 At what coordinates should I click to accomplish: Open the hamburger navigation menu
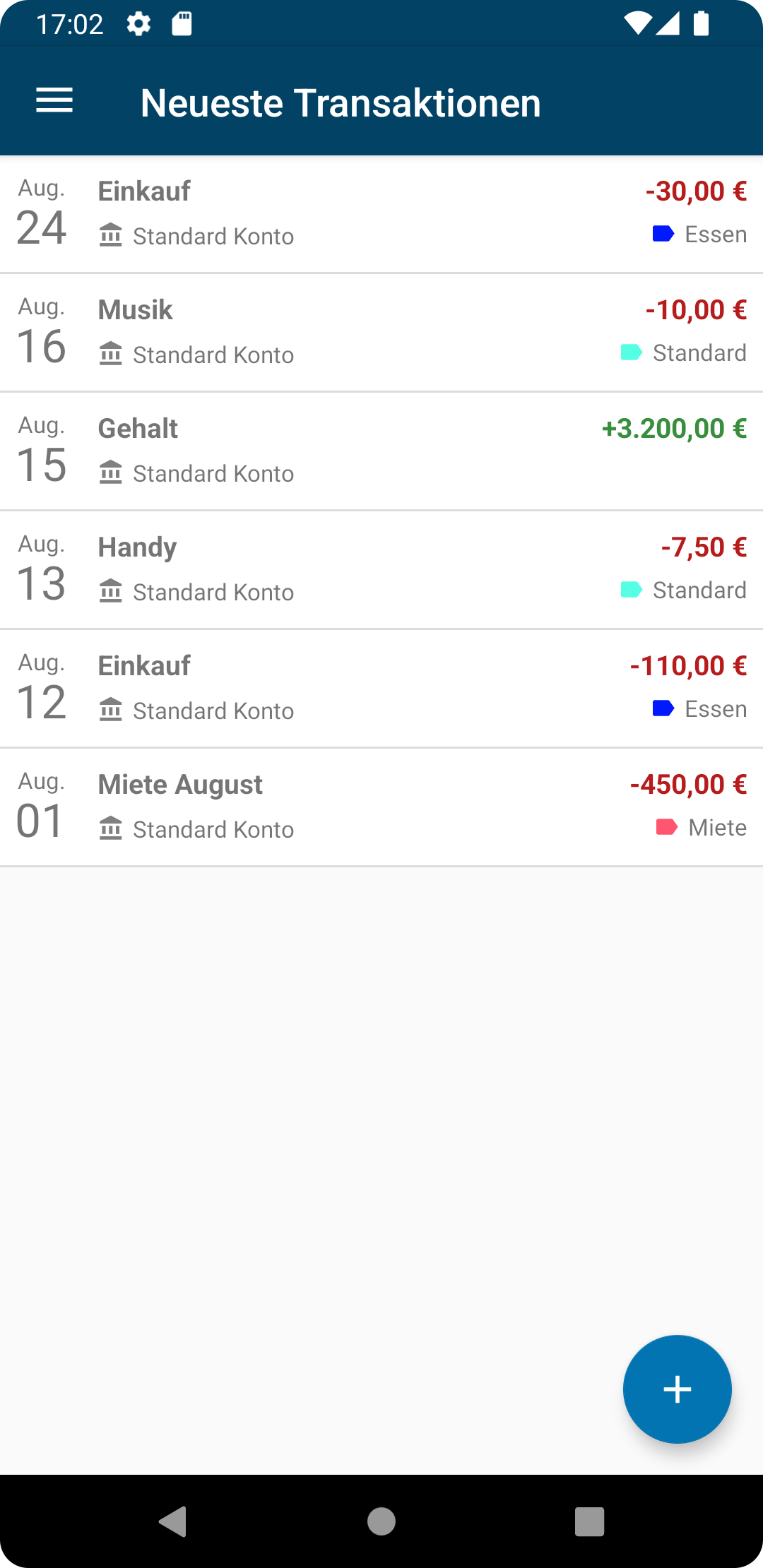[54, 101]
